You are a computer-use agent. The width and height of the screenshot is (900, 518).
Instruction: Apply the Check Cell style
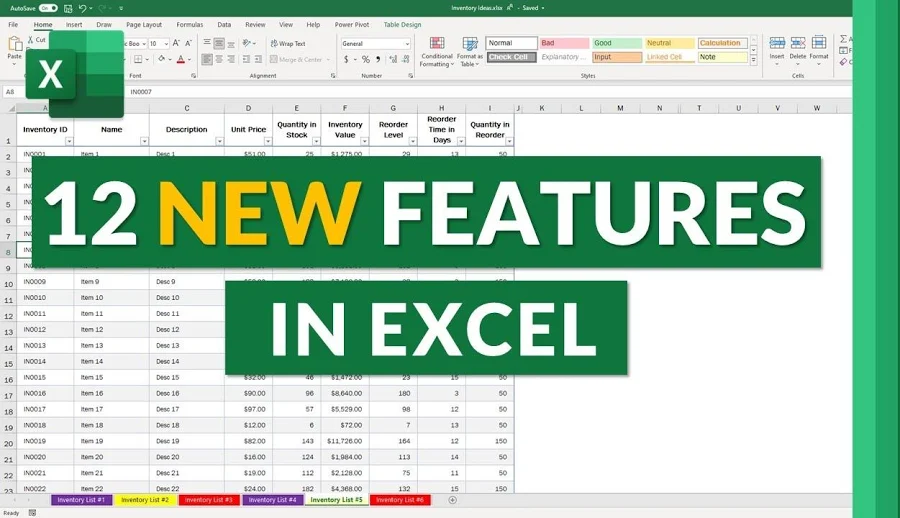coord(511,57)
